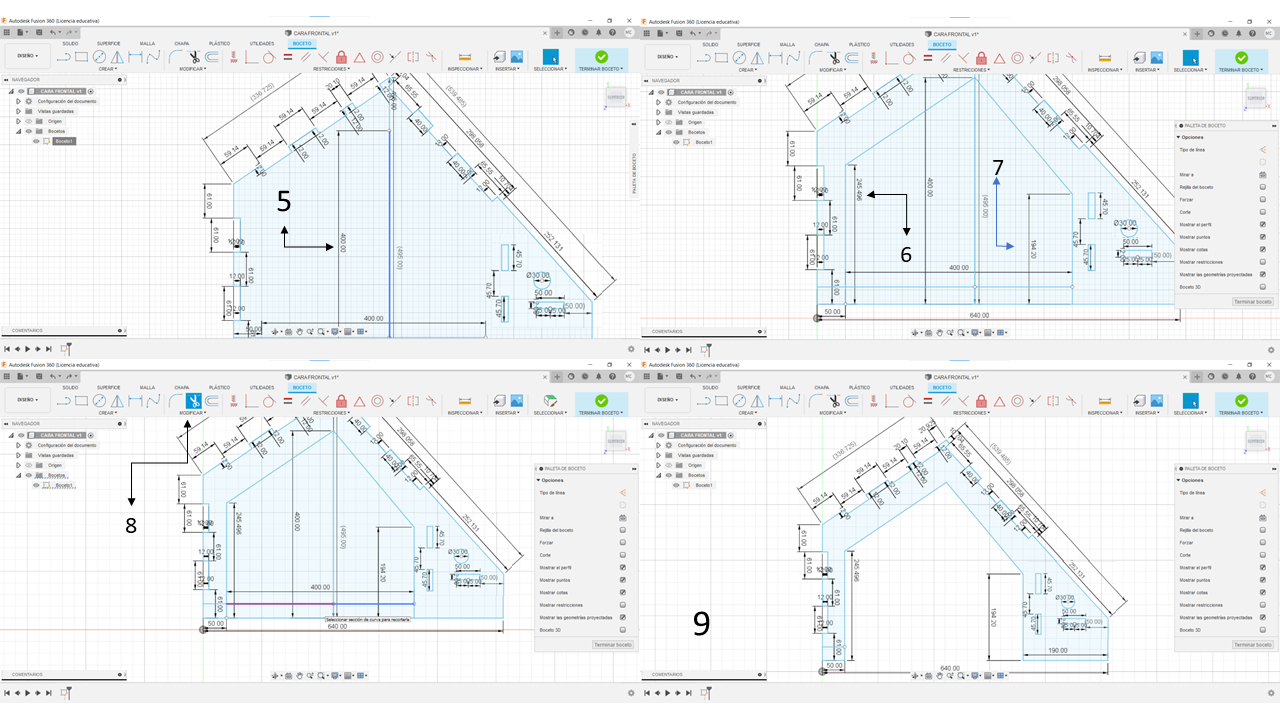This screenshot has height=720, width=1280.
Task: Click green TERMINAR BOCETO check in top-left window
Action: coord(601,58)
